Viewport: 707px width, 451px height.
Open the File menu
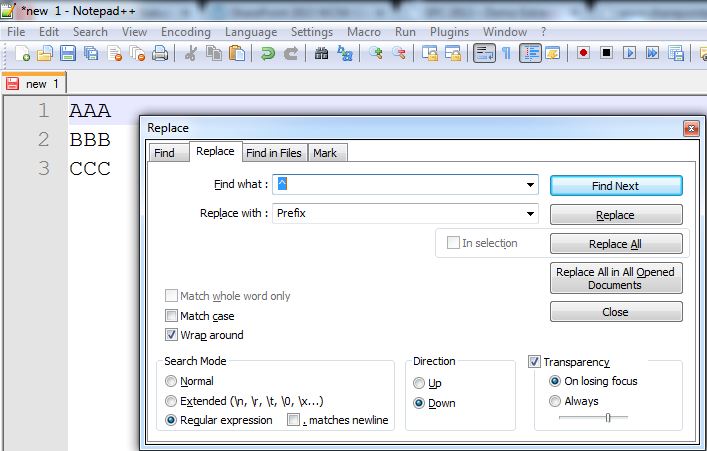coord(16,32)
